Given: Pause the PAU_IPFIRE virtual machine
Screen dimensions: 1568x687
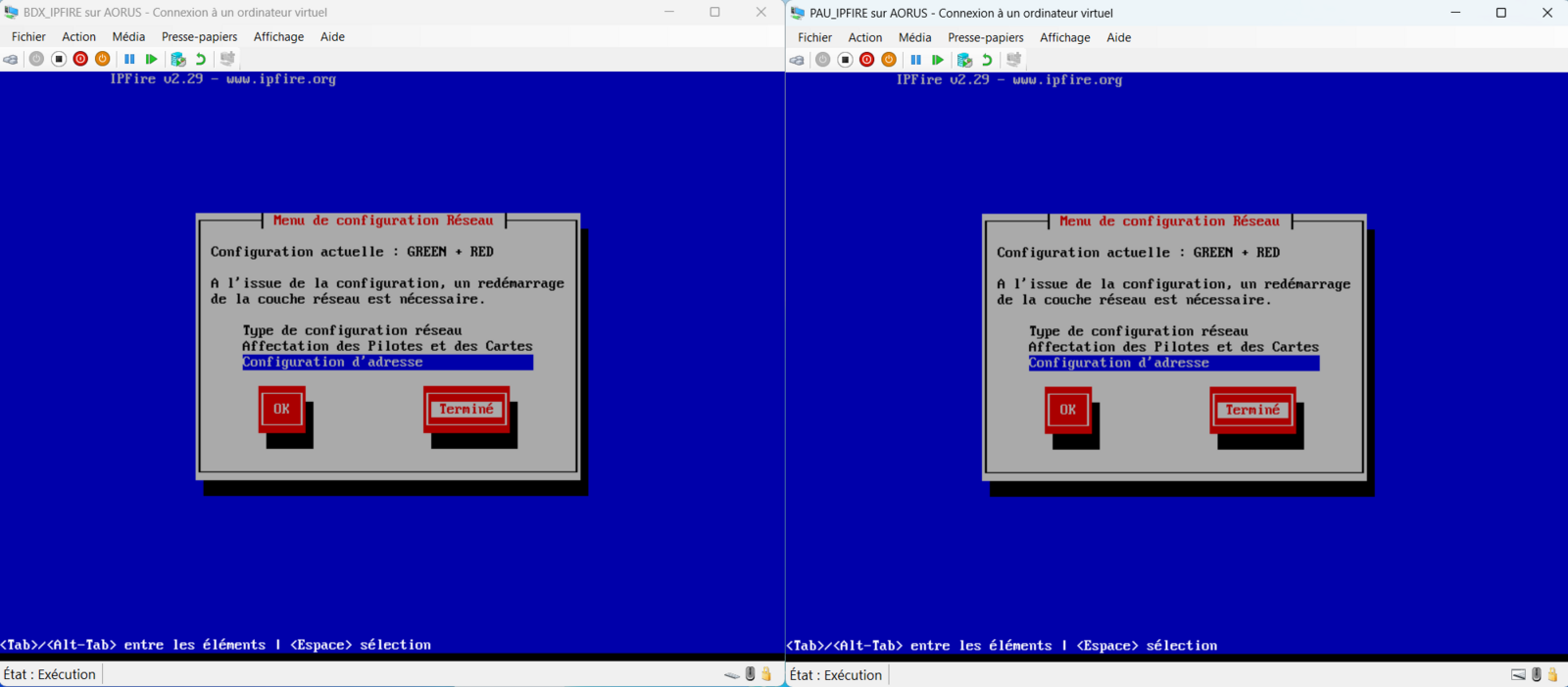Looking at the screenshot, I should (x=915, y=60).
